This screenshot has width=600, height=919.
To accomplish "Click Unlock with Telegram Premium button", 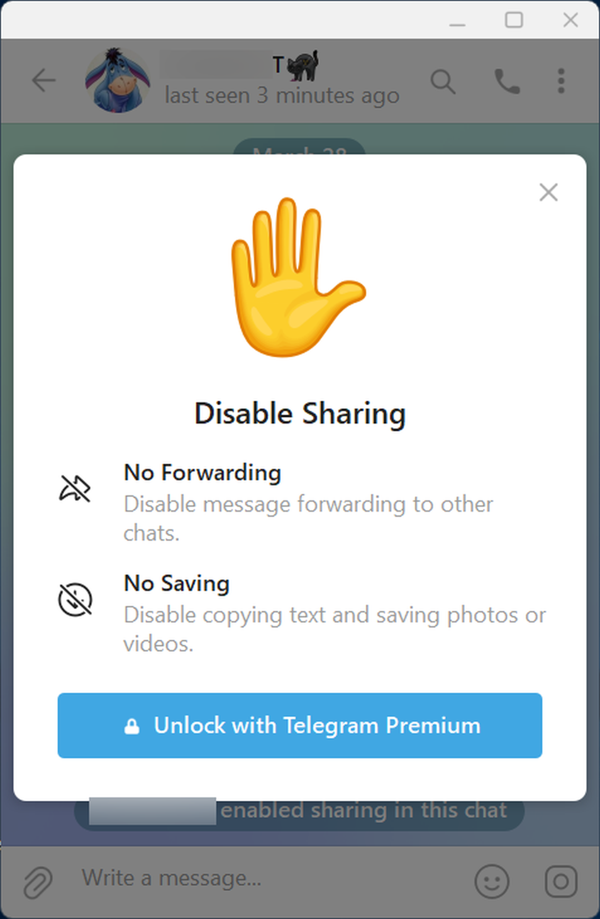I will click(299, 726).
